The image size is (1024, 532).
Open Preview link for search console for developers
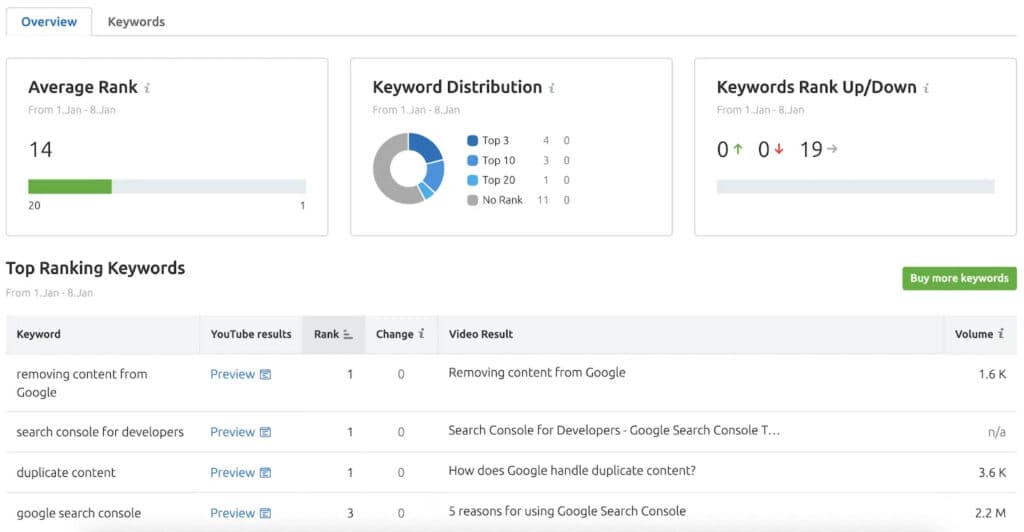point(232,432)
